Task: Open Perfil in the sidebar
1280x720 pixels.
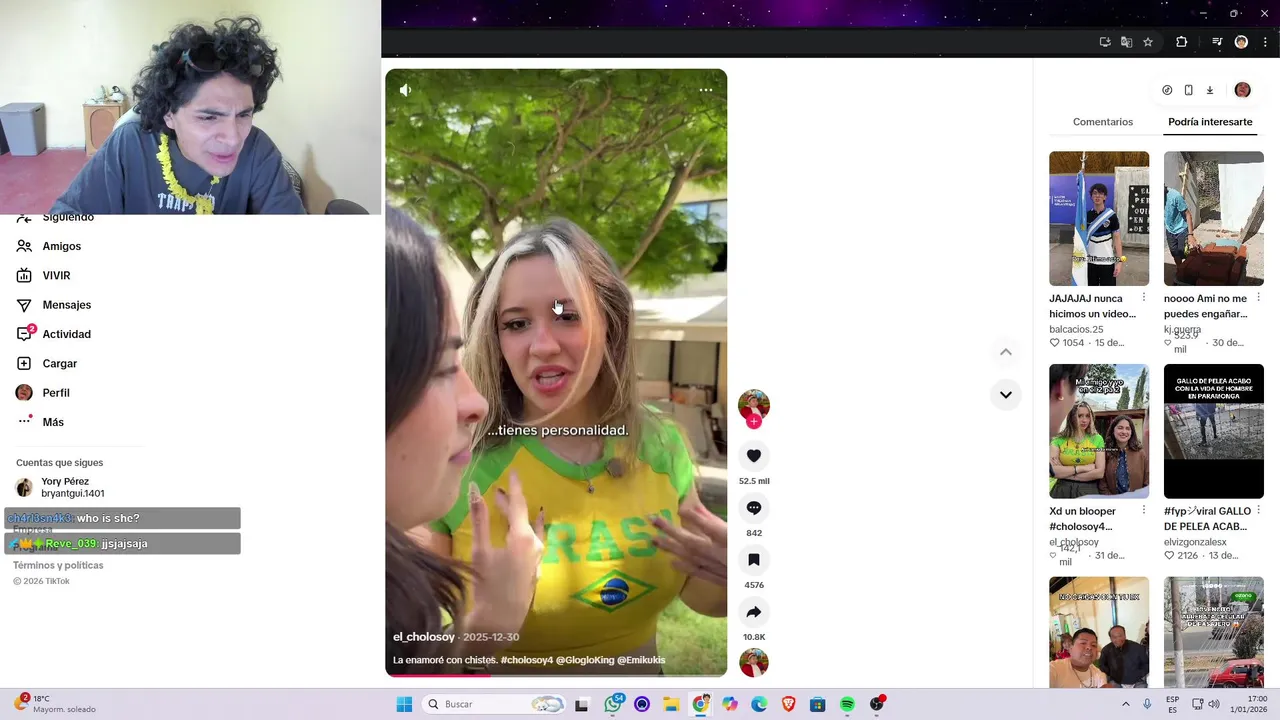Action: (x=55, y=393)
